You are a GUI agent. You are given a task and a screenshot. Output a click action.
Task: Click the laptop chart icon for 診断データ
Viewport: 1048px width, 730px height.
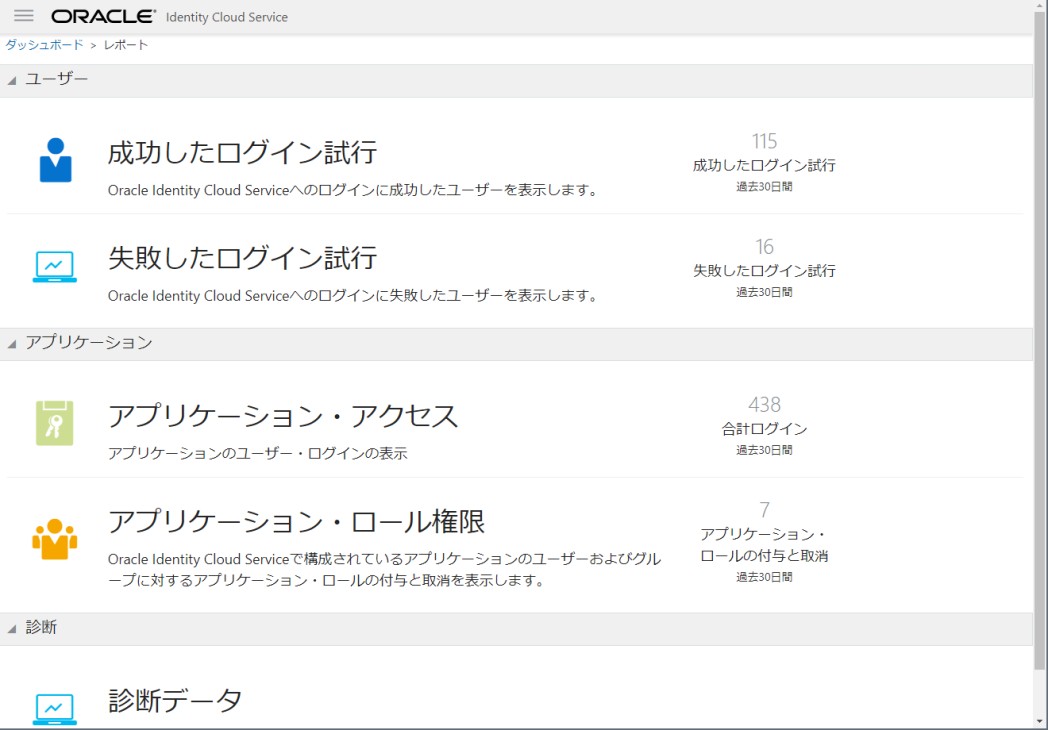(x=55, y=709)
